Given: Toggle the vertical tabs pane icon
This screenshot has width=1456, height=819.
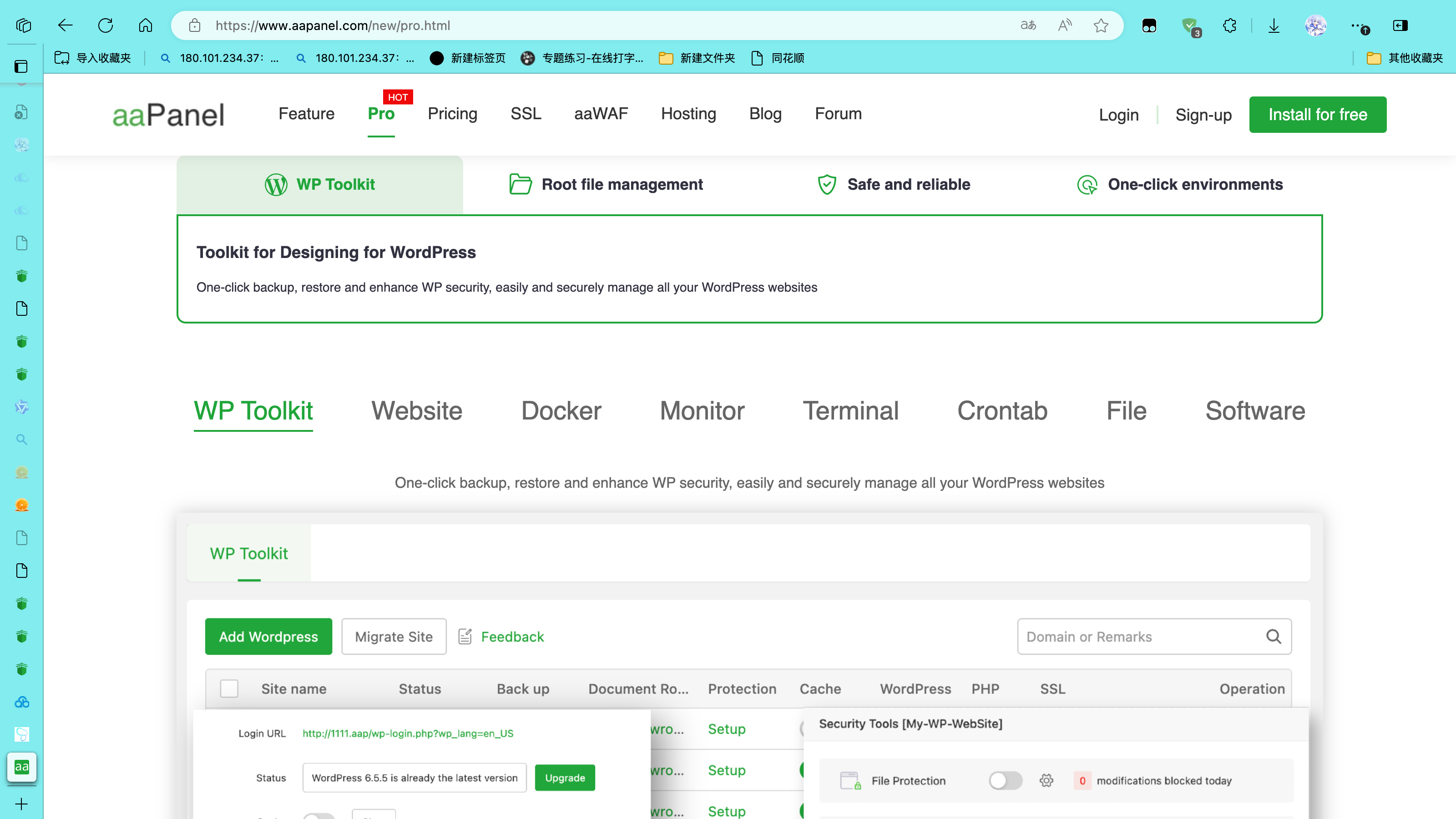Looking at the screenshot, I should click(21, 67).
